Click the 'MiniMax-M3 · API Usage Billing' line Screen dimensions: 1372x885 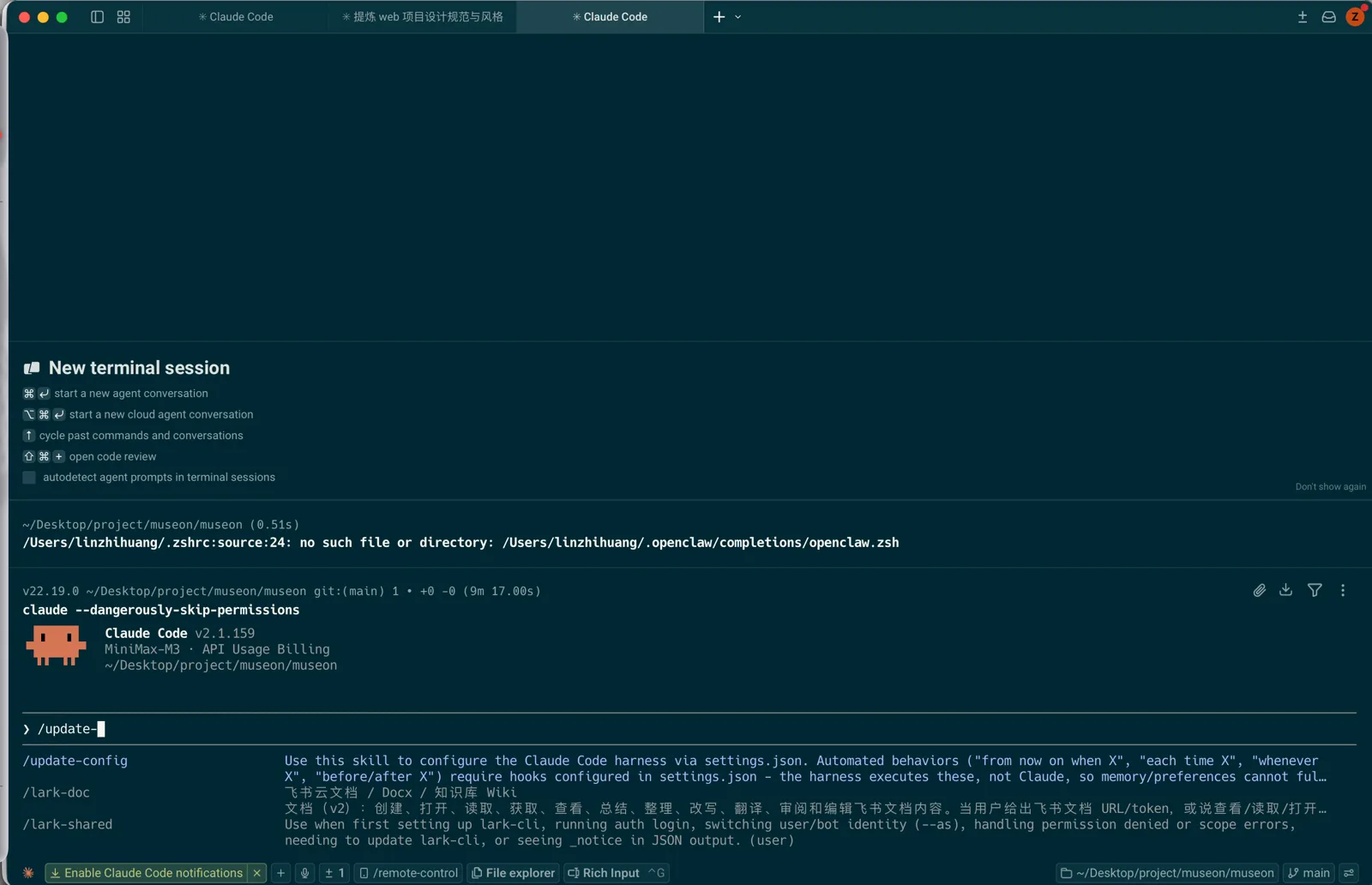[x=217, y=649]
